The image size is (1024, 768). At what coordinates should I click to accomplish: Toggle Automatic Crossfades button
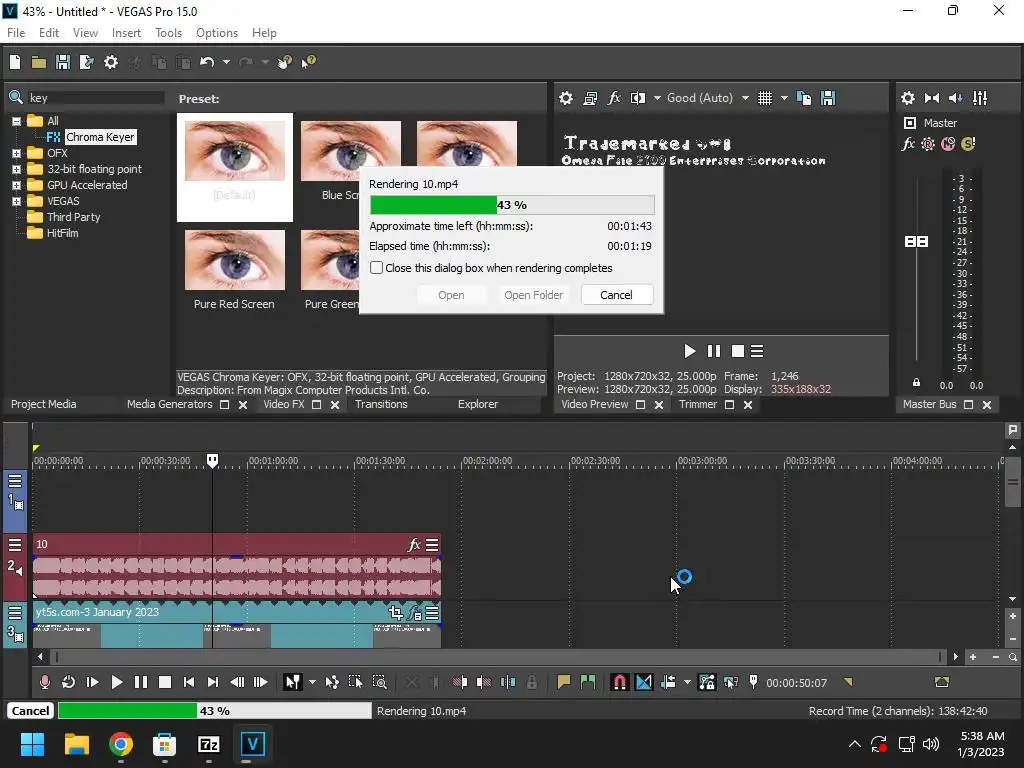point(644,682)
